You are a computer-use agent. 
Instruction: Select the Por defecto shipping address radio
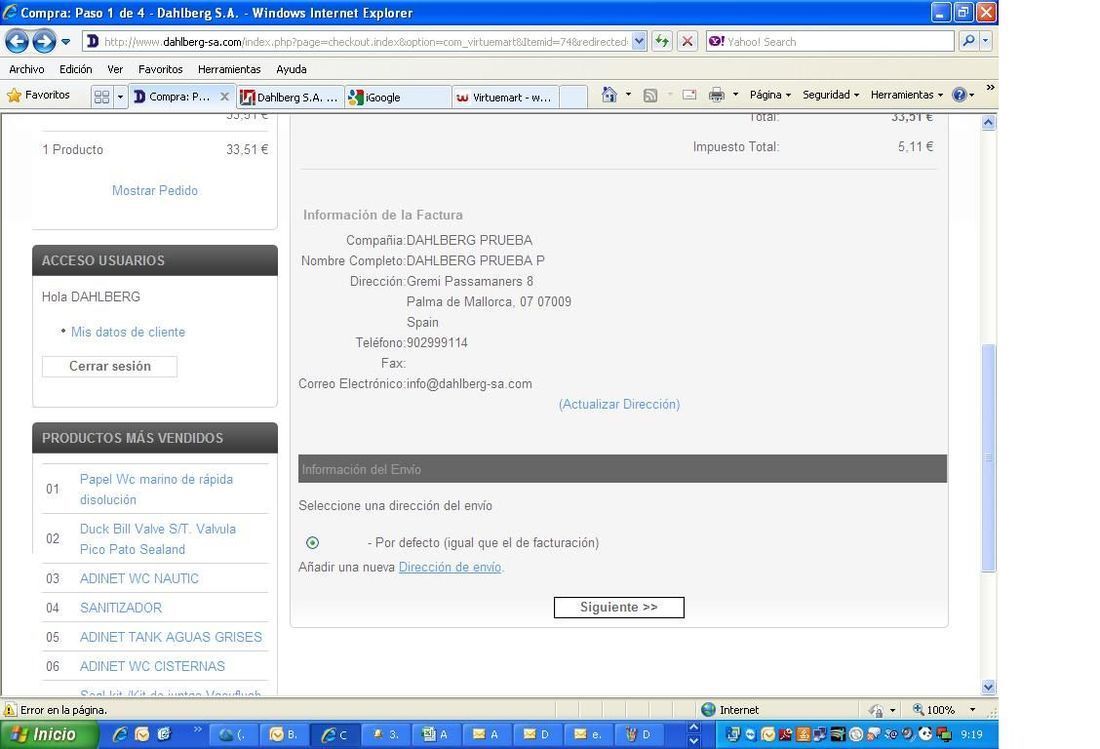(x=312, y=543)
